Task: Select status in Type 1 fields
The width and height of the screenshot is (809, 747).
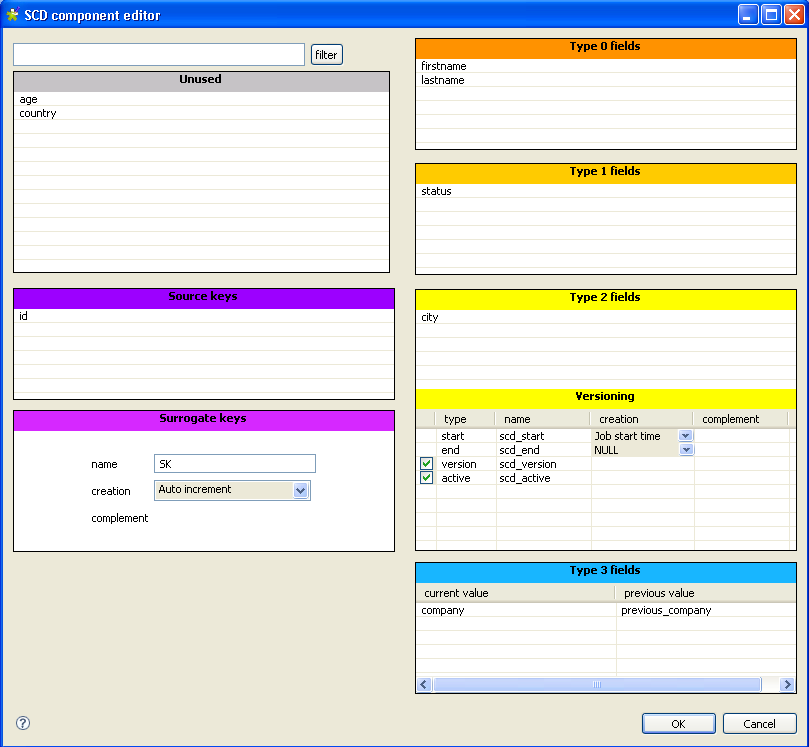Action: pyautogui.click(x=436, y=191)
